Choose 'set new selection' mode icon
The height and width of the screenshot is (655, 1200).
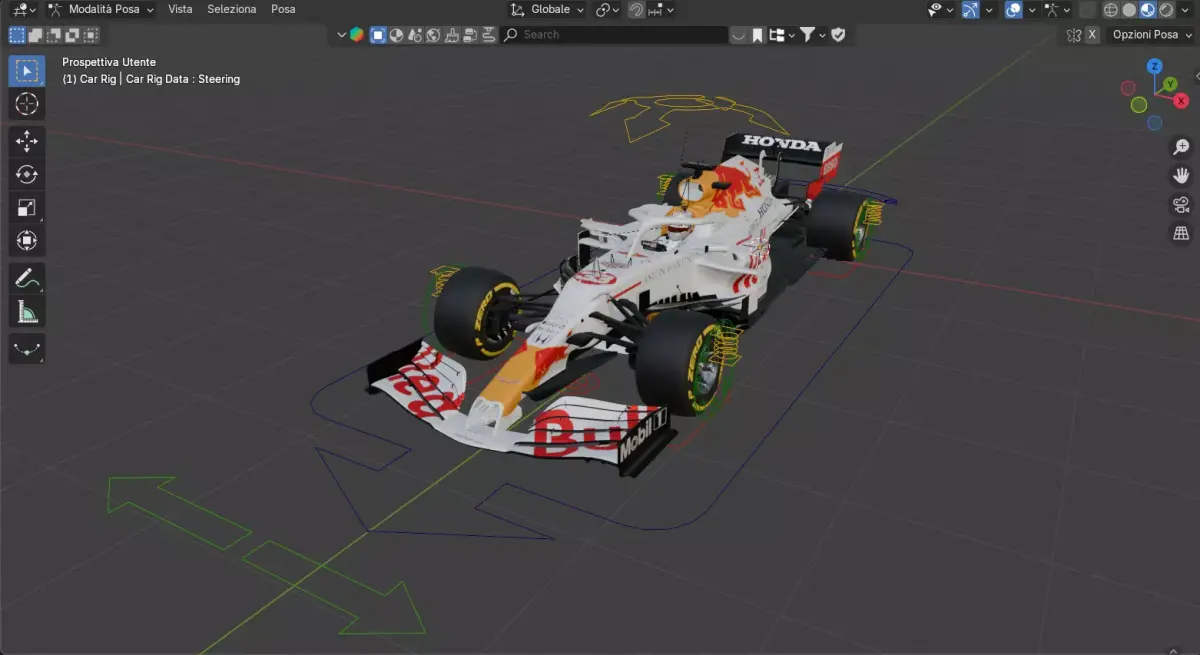[x=17, y=35]
